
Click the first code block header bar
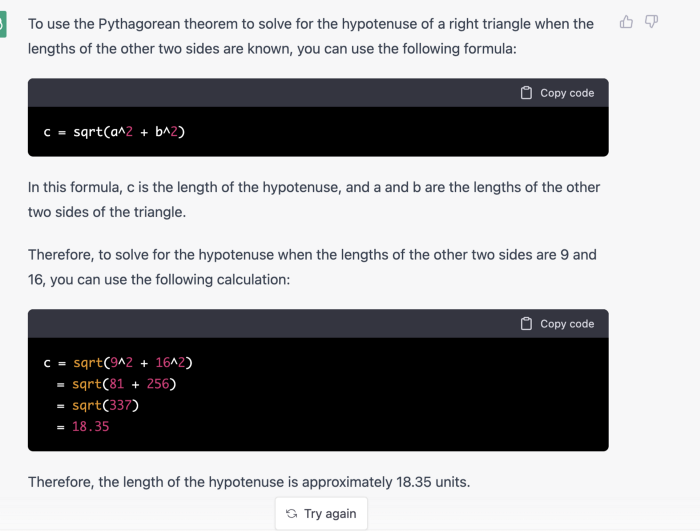coord(318,93)
